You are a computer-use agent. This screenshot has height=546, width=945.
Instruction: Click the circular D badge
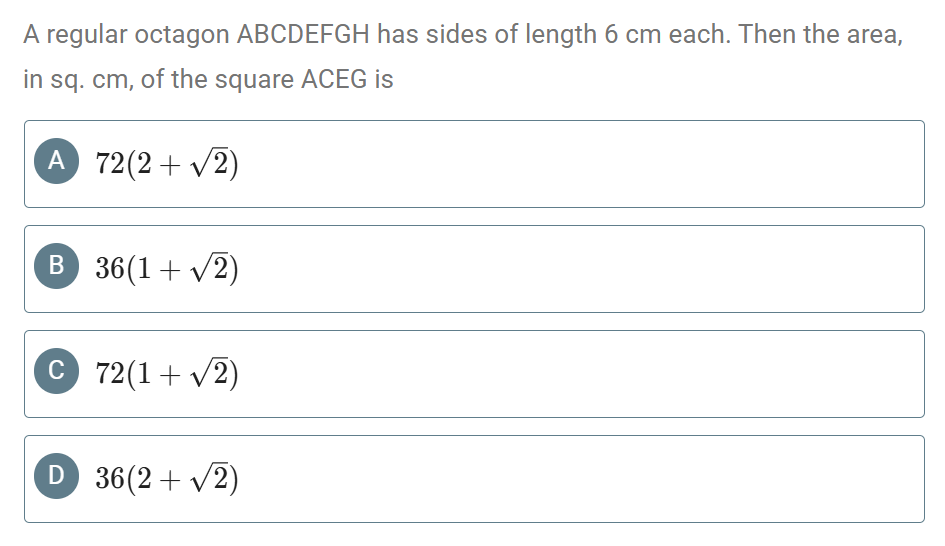tap(56, 476)
